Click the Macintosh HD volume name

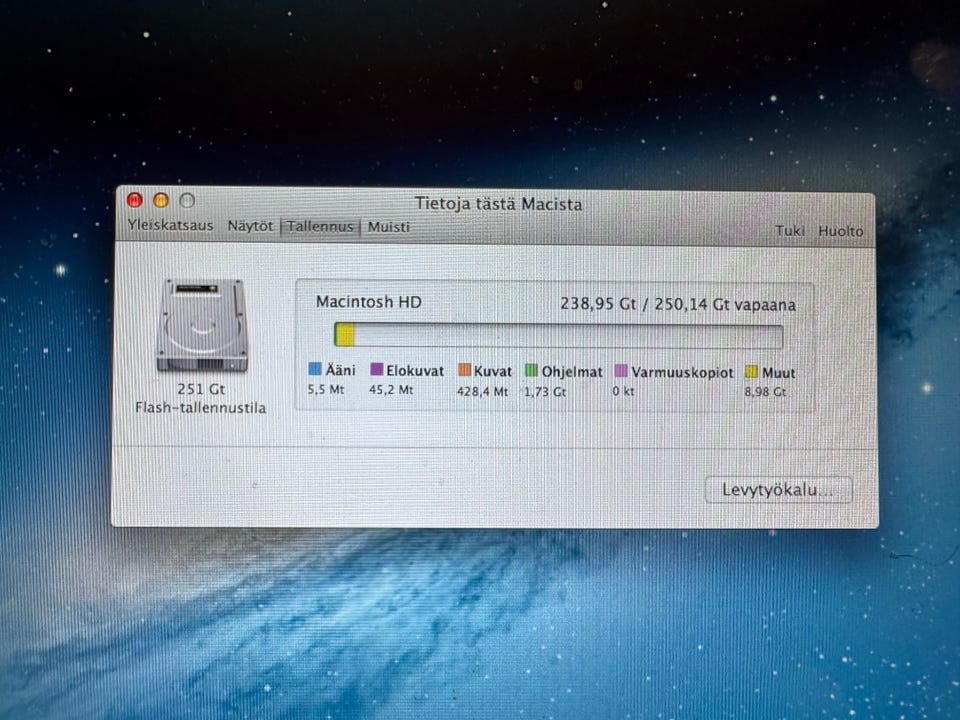tap(369, 302)
